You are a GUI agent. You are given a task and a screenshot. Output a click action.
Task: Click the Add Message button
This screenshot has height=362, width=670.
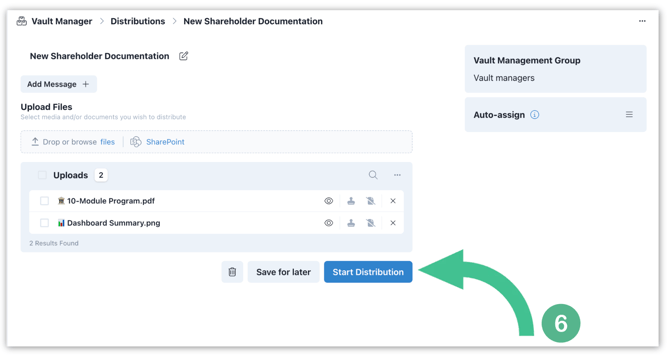(x=59, y=84)
